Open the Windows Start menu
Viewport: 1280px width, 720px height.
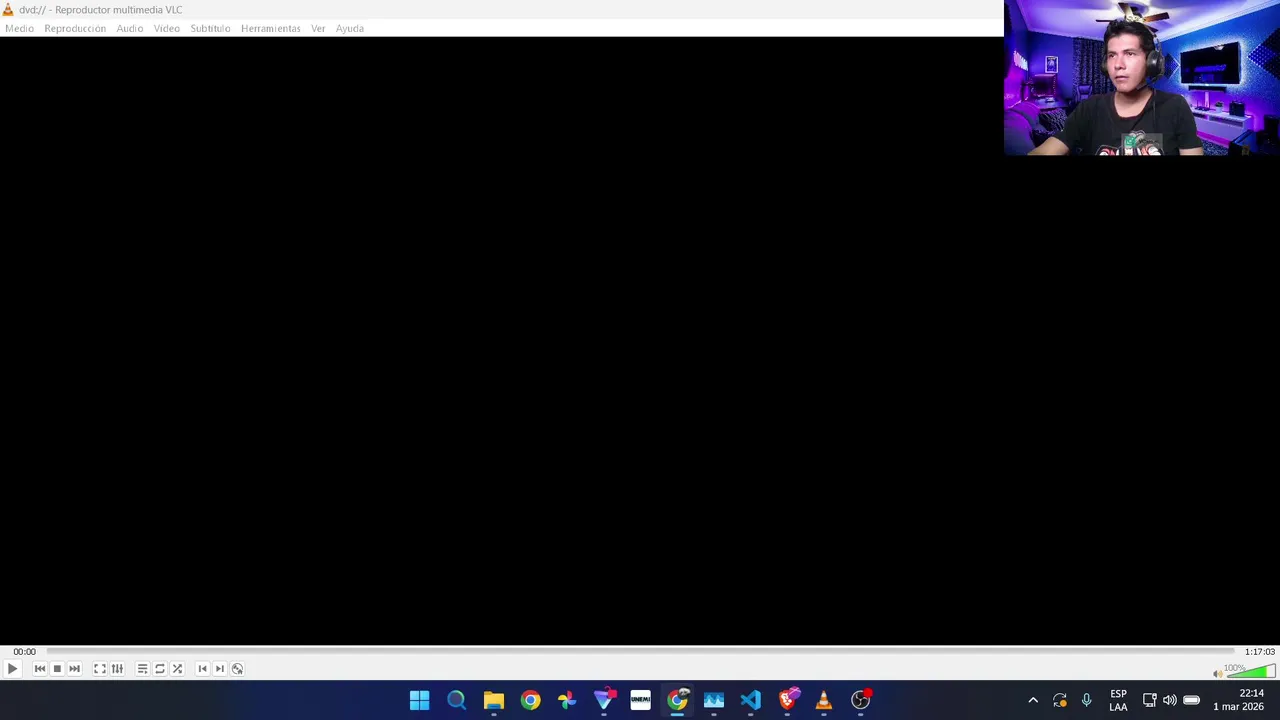click(420, 700)
